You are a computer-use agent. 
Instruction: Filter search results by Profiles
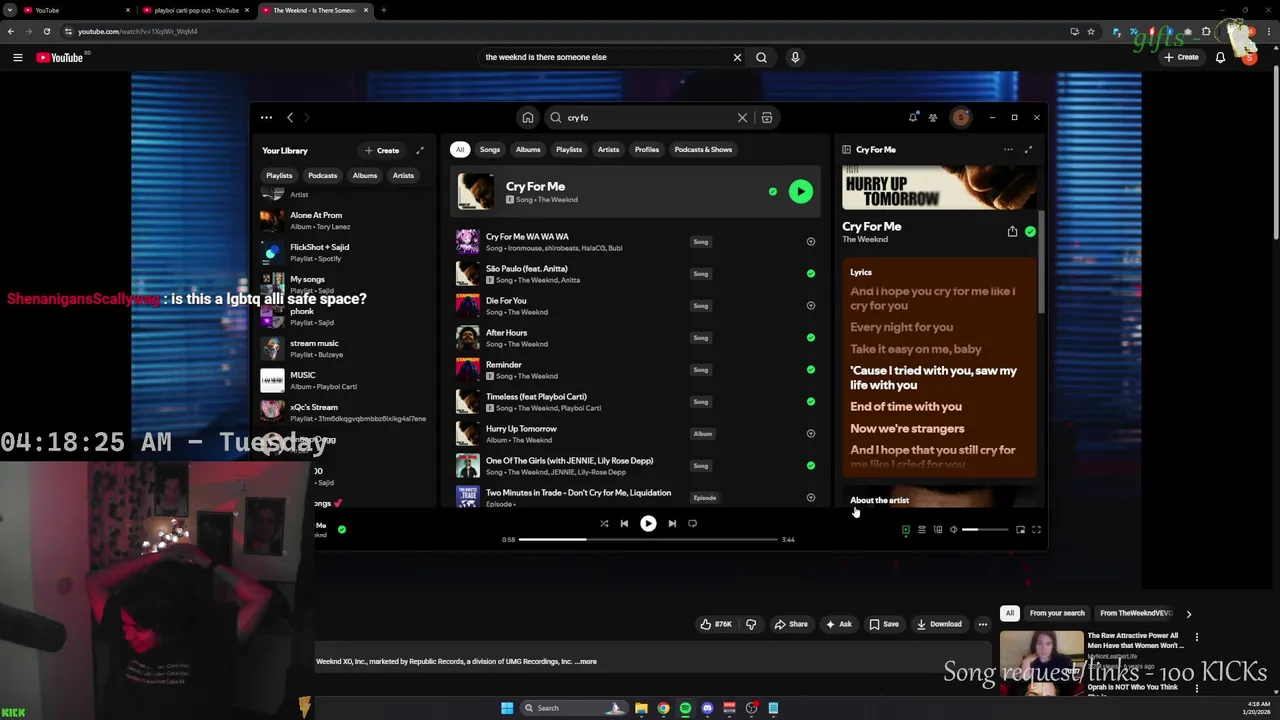click(647, 150)
